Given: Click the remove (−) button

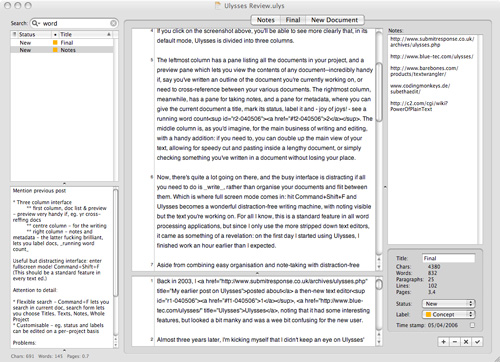Looking at the screenshot, I should tap(455, 342).
